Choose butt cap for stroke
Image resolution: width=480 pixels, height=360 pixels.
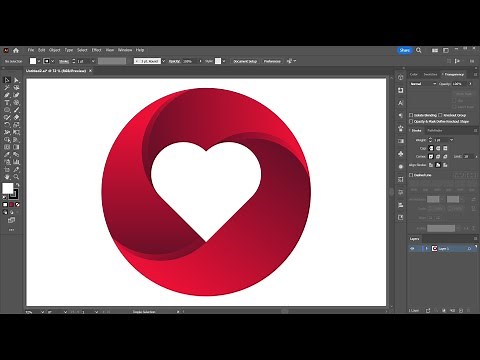click(x=431, y=148)
